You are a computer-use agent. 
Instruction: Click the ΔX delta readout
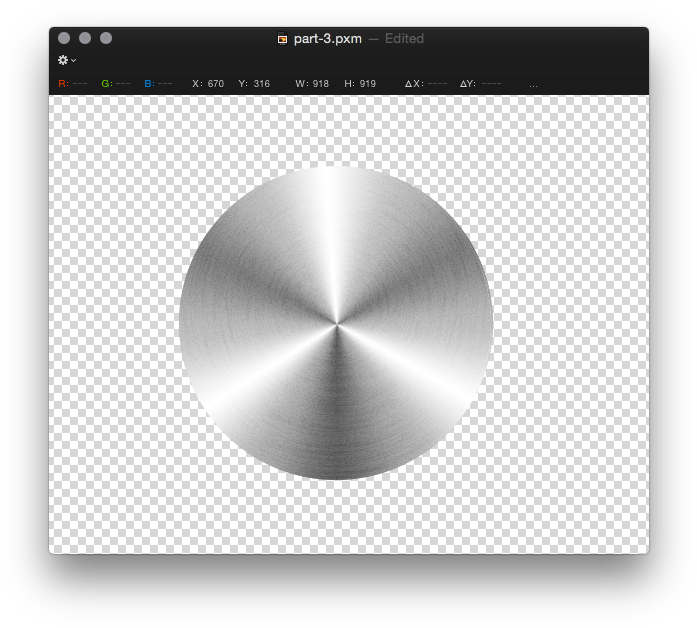tap(426, 84)
